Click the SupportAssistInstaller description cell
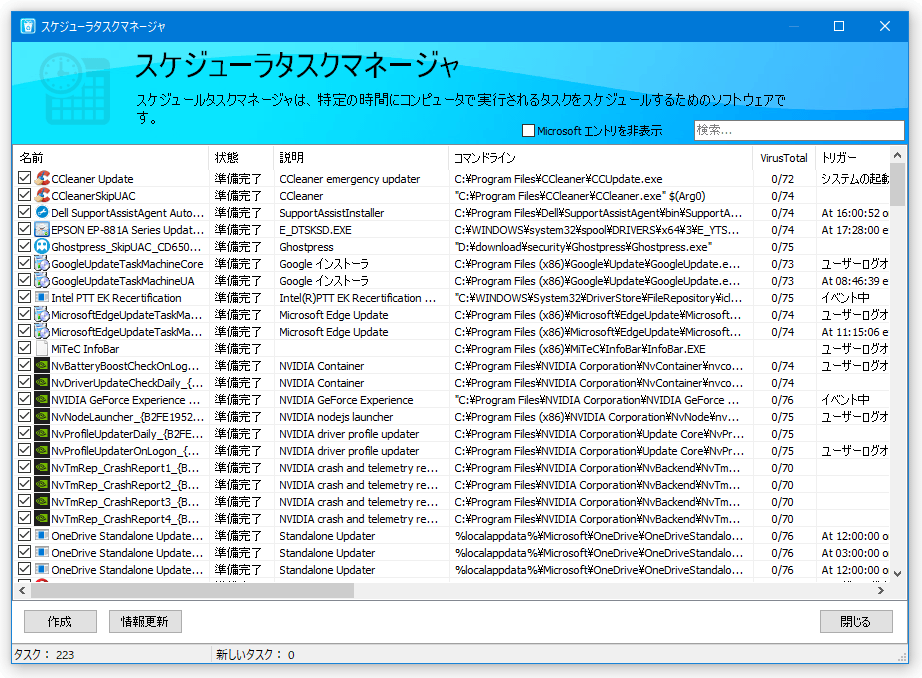This screenshot has width=922, height=678. tap(332, 213)
